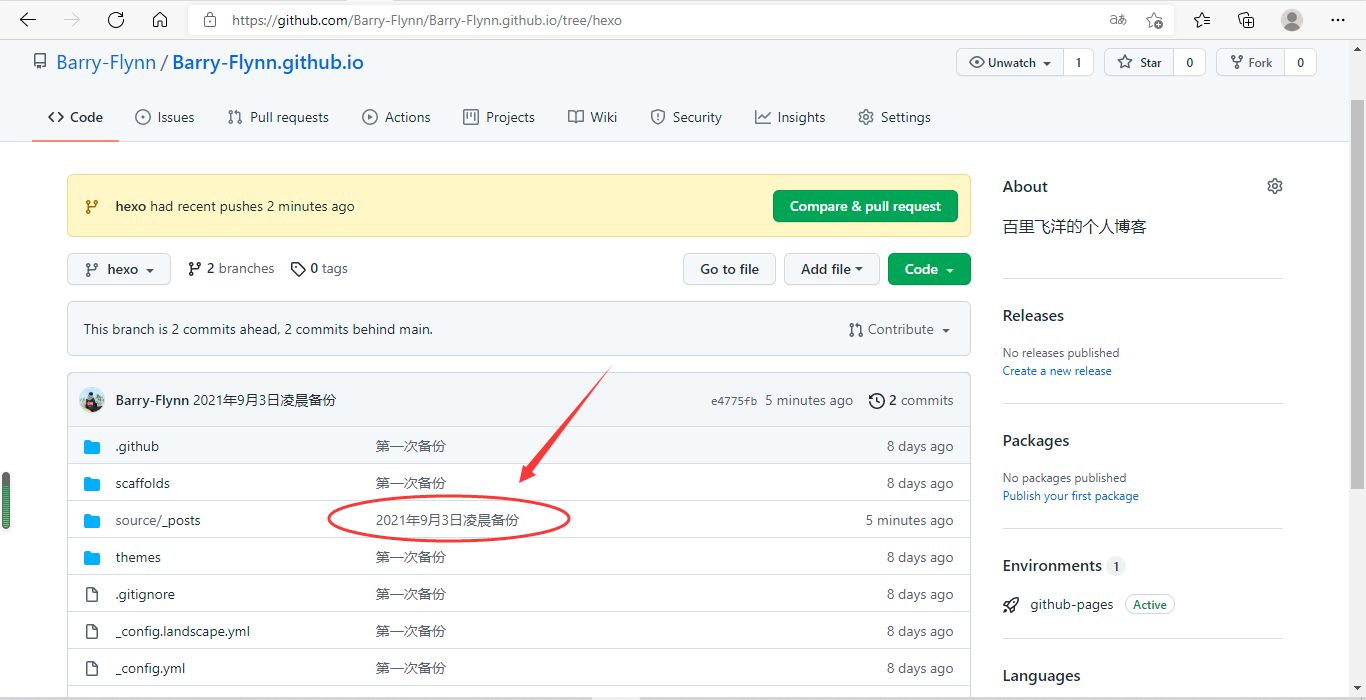Image resolution: width=1366 pixels, height=700 pixels.
Task: Star the repository
Action: click(1139, 62)
